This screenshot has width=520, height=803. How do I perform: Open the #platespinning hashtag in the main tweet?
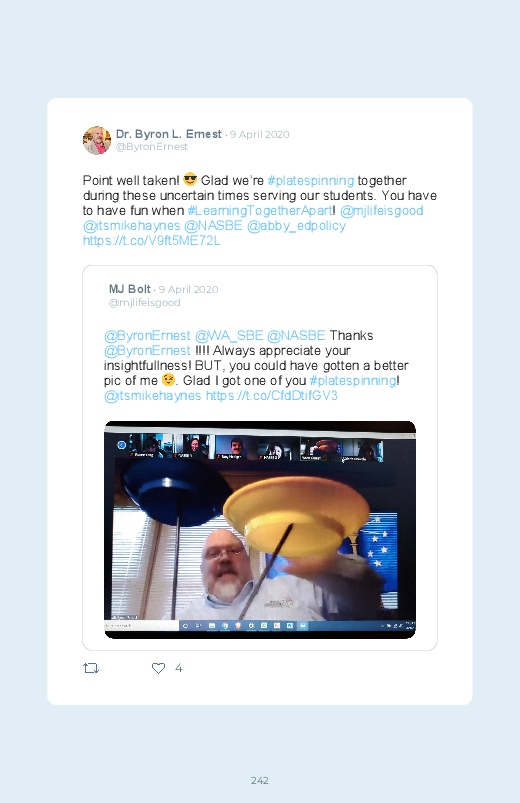pos(311,180)
